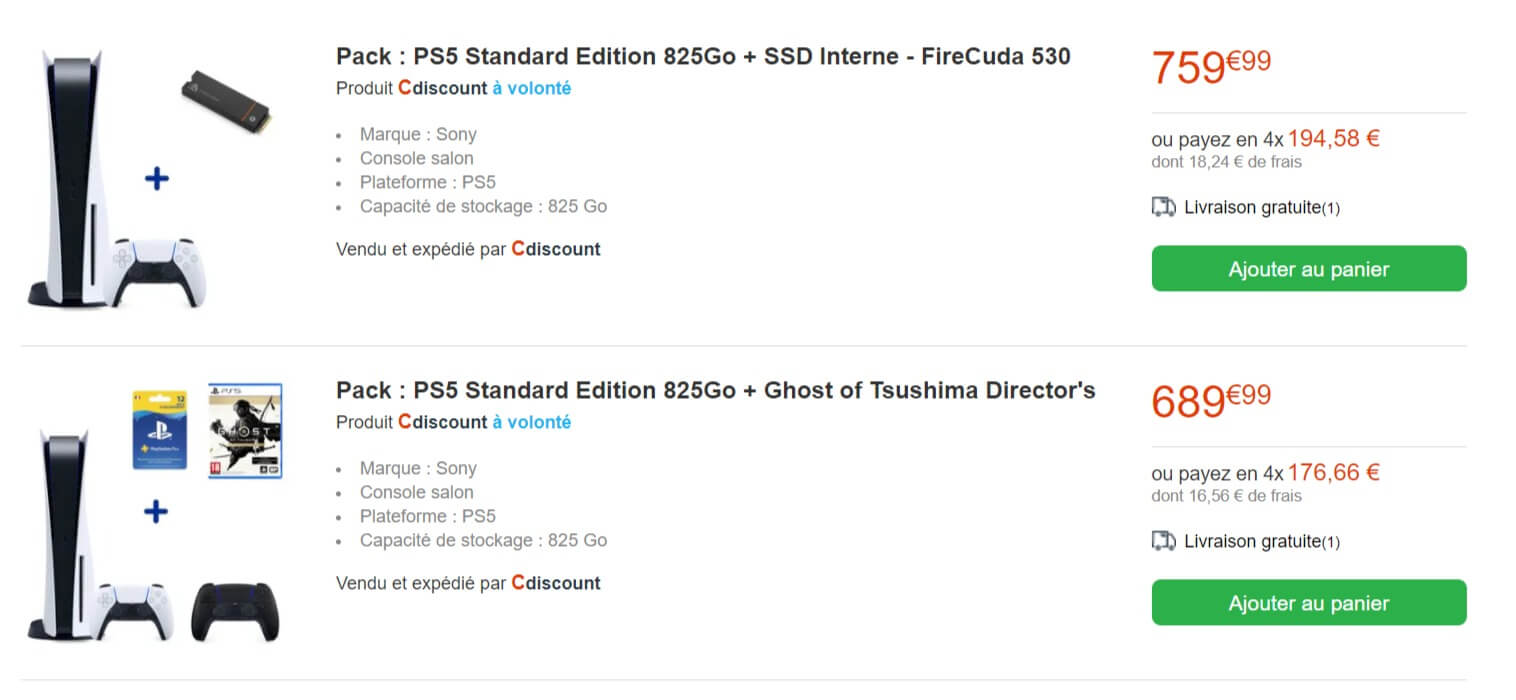This screenshot has height=700, width=1516.
Task: Add the Ghost of Tsushima pack to cart
Action: [1308, 603]
